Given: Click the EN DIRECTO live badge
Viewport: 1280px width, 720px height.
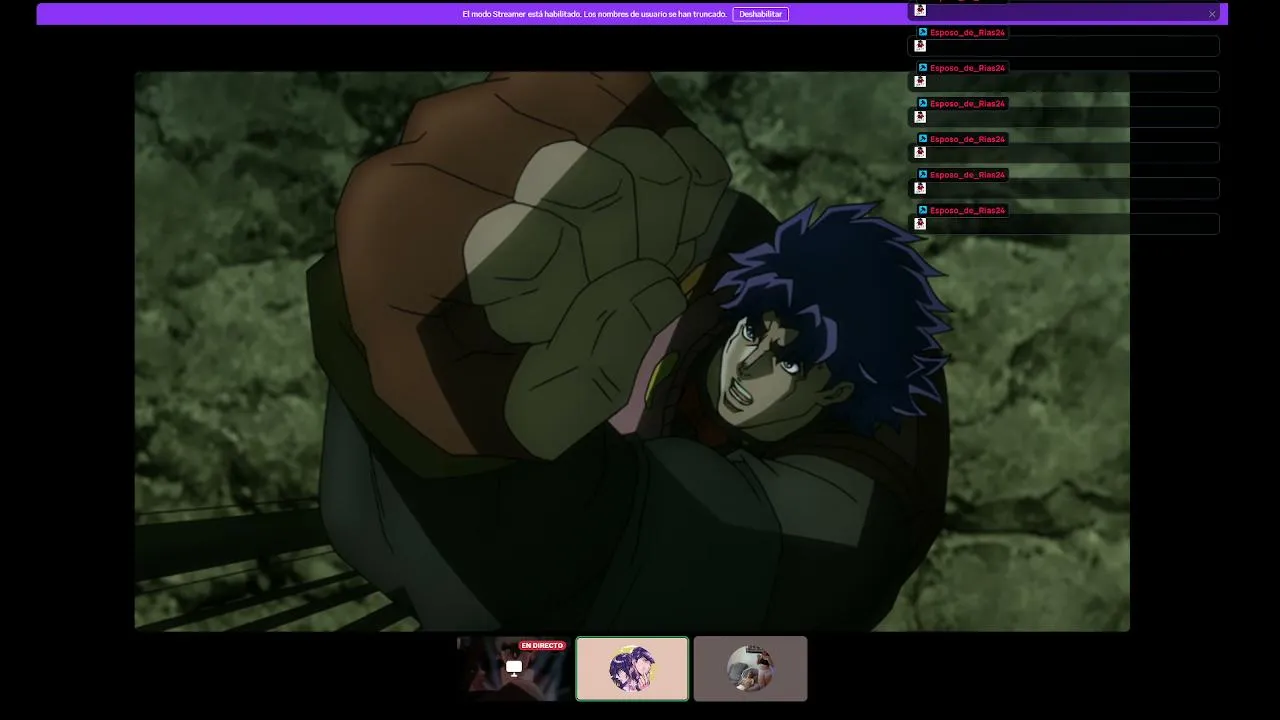Looking at the screenshot, I should (x=542, y=646).
